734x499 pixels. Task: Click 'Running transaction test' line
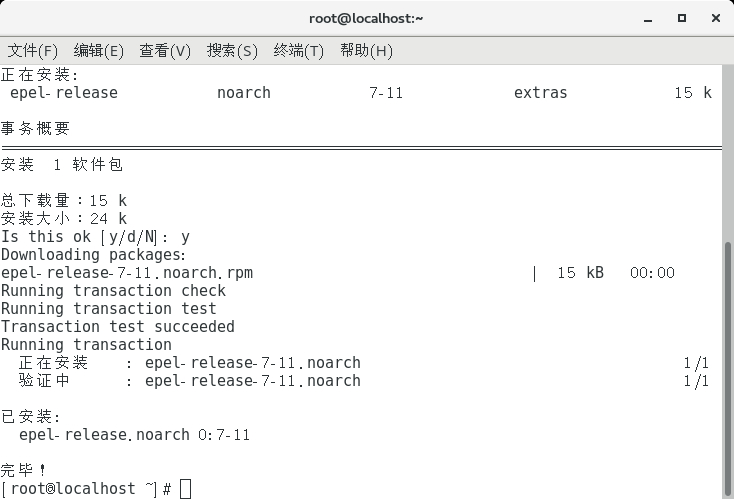[x=109, y=309]
